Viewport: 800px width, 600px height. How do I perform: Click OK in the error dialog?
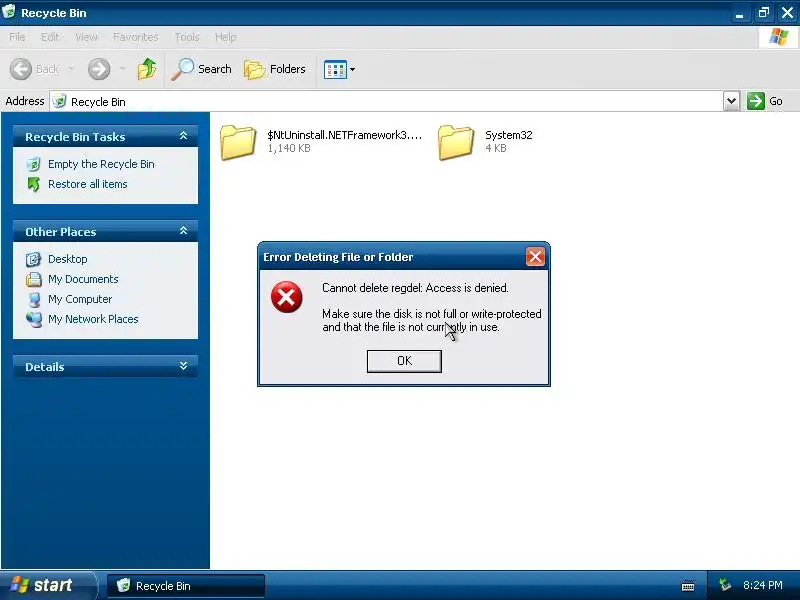(404, 361)
